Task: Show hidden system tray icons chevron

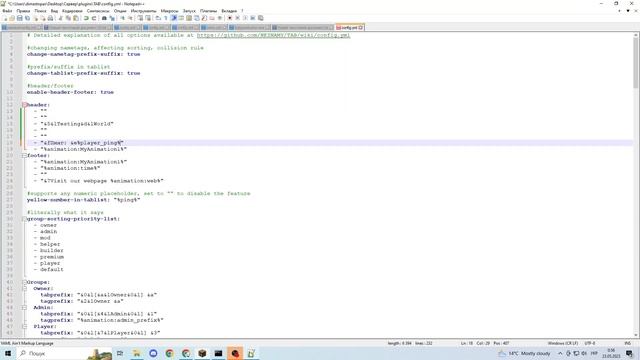Action: tap(560, 353)
